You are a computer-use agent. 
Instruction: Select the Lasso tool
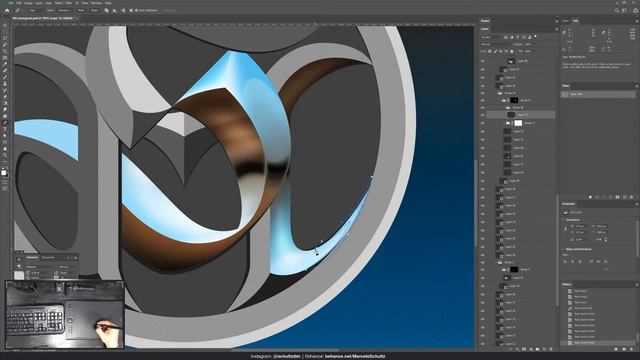pos(5,38)
